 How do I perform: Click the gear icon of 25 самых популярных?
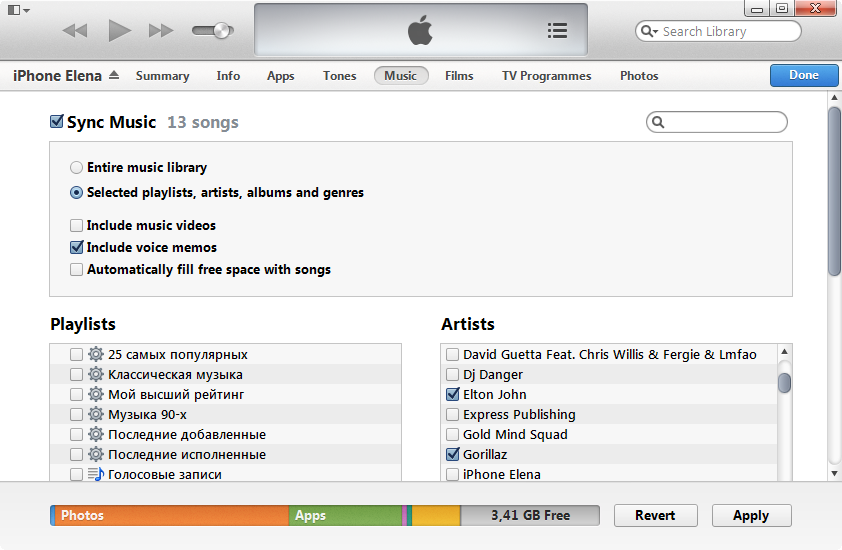pyautogui.click(x=96, y=354)
